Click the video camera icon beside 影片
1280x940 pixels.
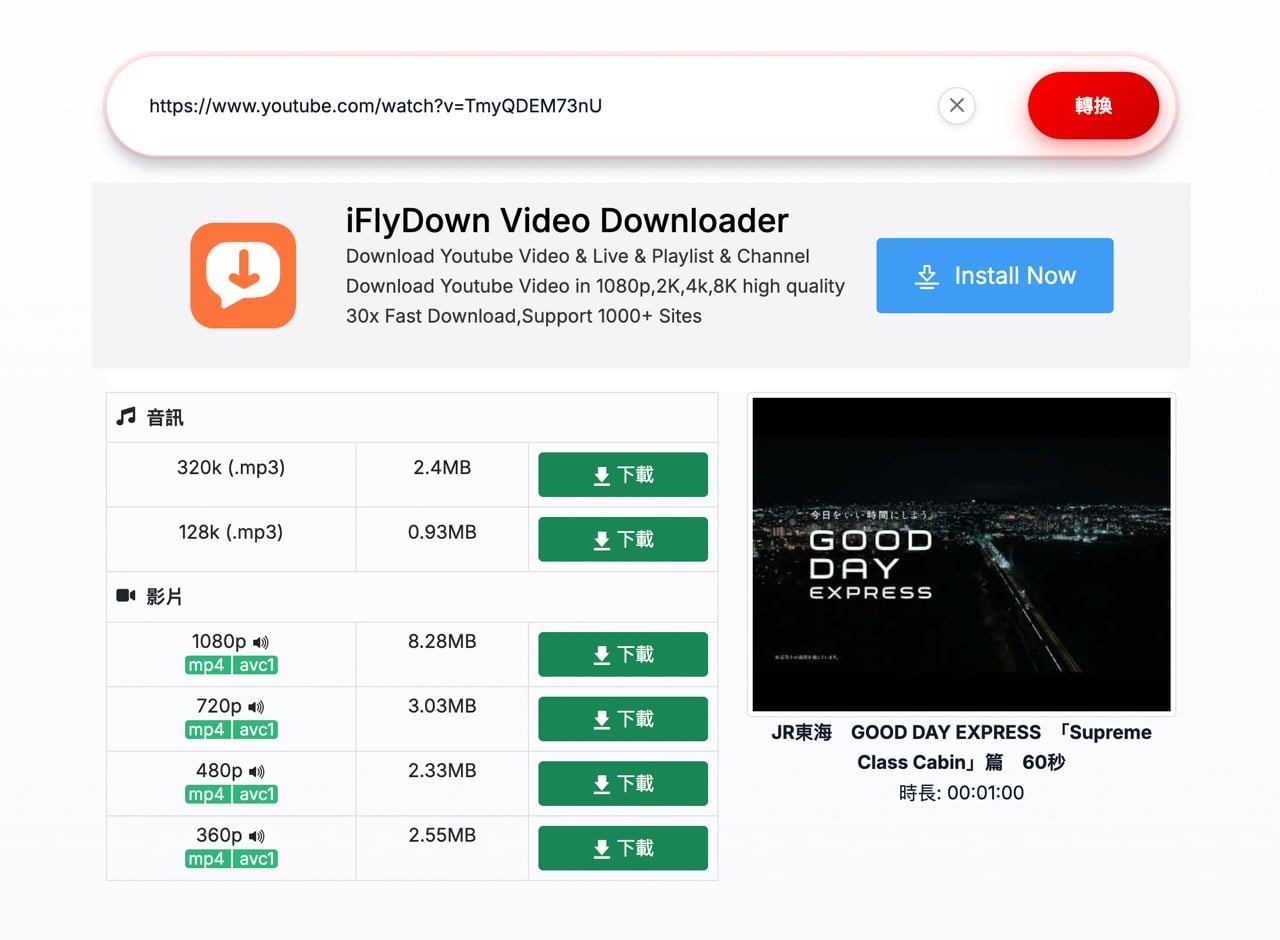126,596
